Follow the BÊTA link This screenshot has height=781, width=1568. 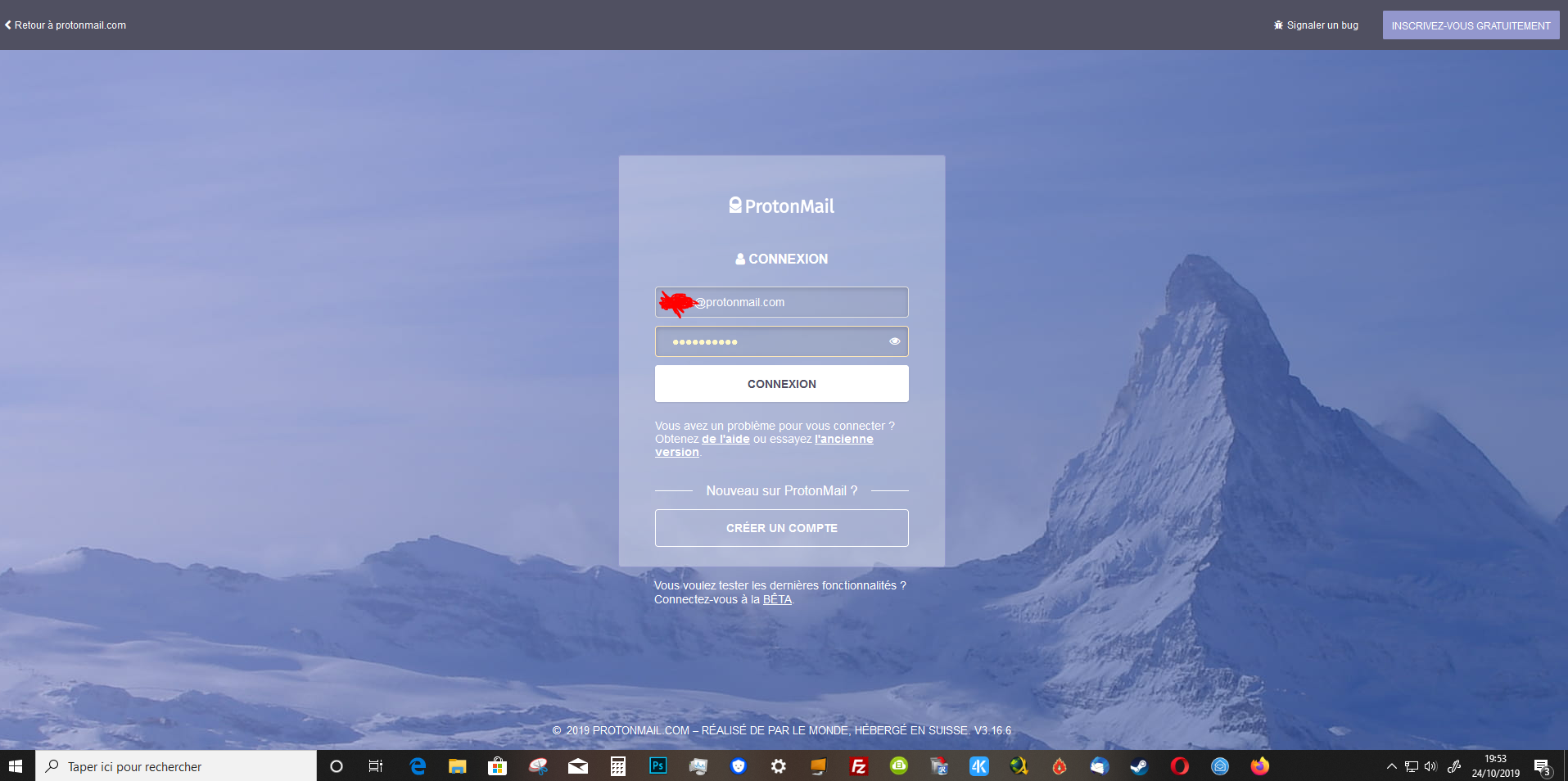777,599
